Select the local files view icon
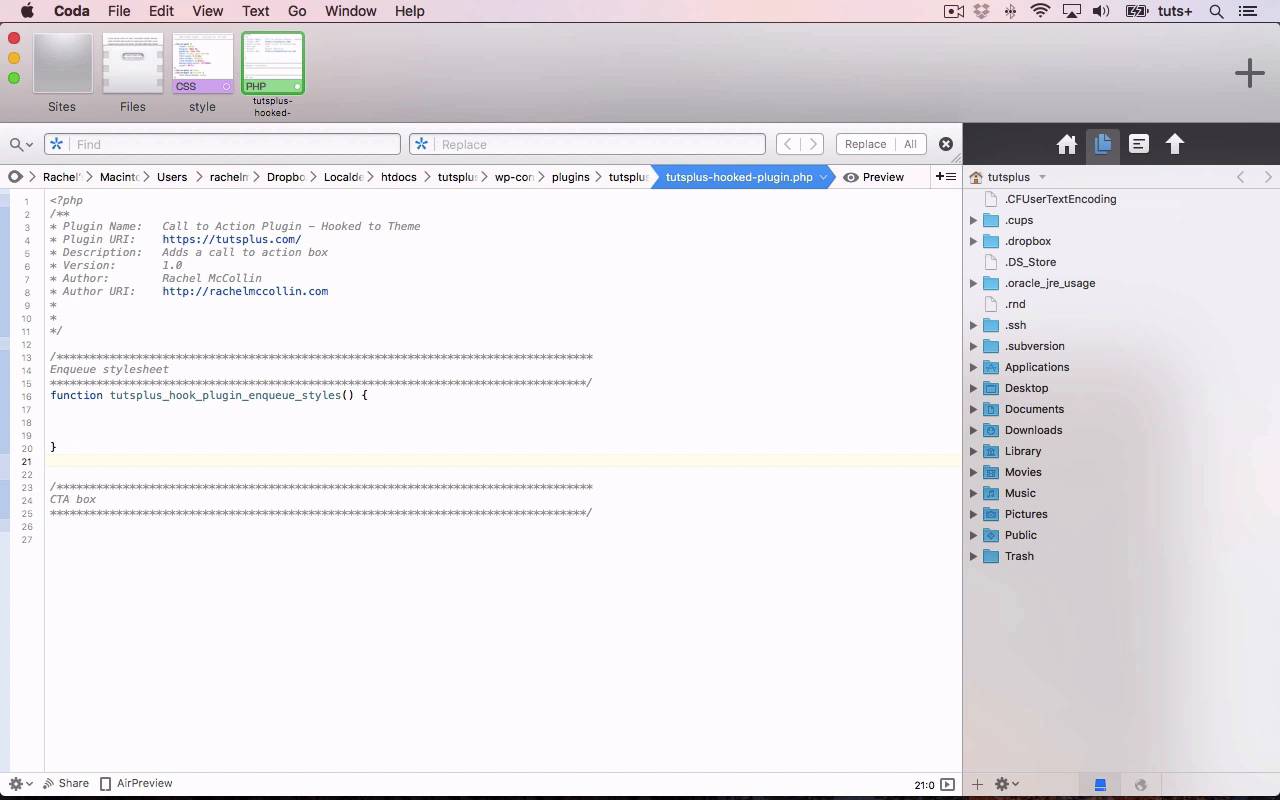The image size is (1280, 800). (x=1100, y=785)
